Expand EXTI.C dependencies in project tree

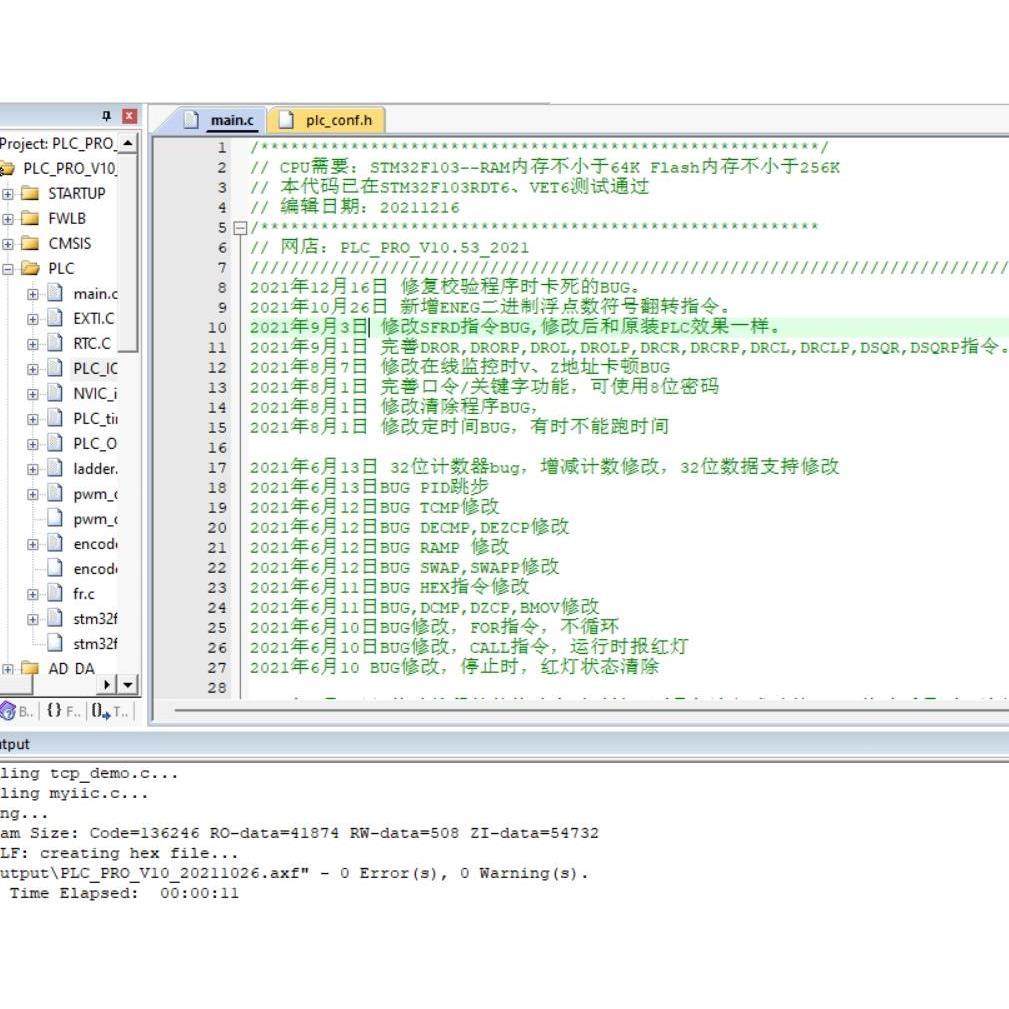coord(33,319)
